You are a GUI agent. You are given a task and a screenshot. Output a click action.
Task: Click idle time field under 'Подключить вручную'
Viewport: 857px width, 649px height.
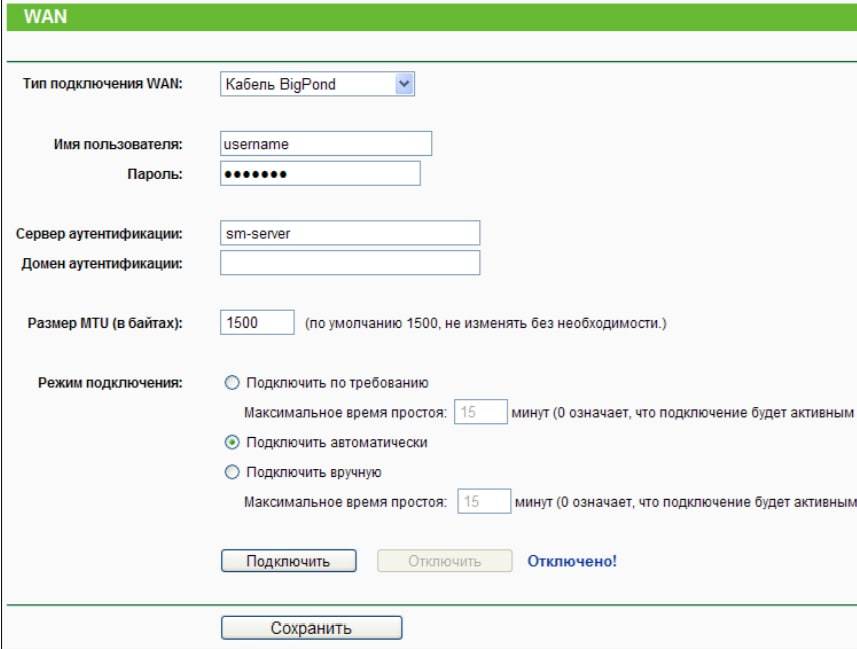[481, 501]
